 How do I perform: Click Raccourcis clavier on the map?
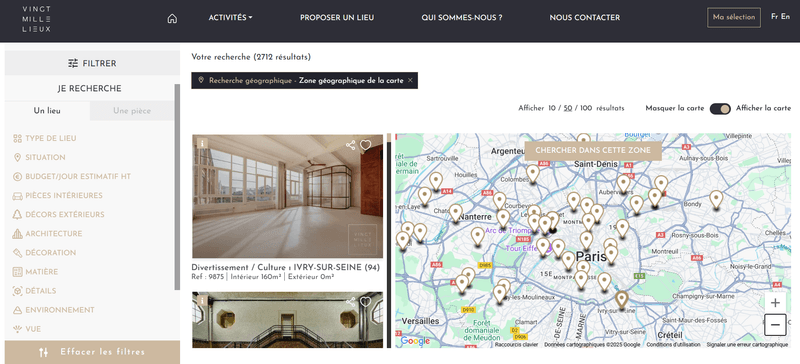(516, 345)
